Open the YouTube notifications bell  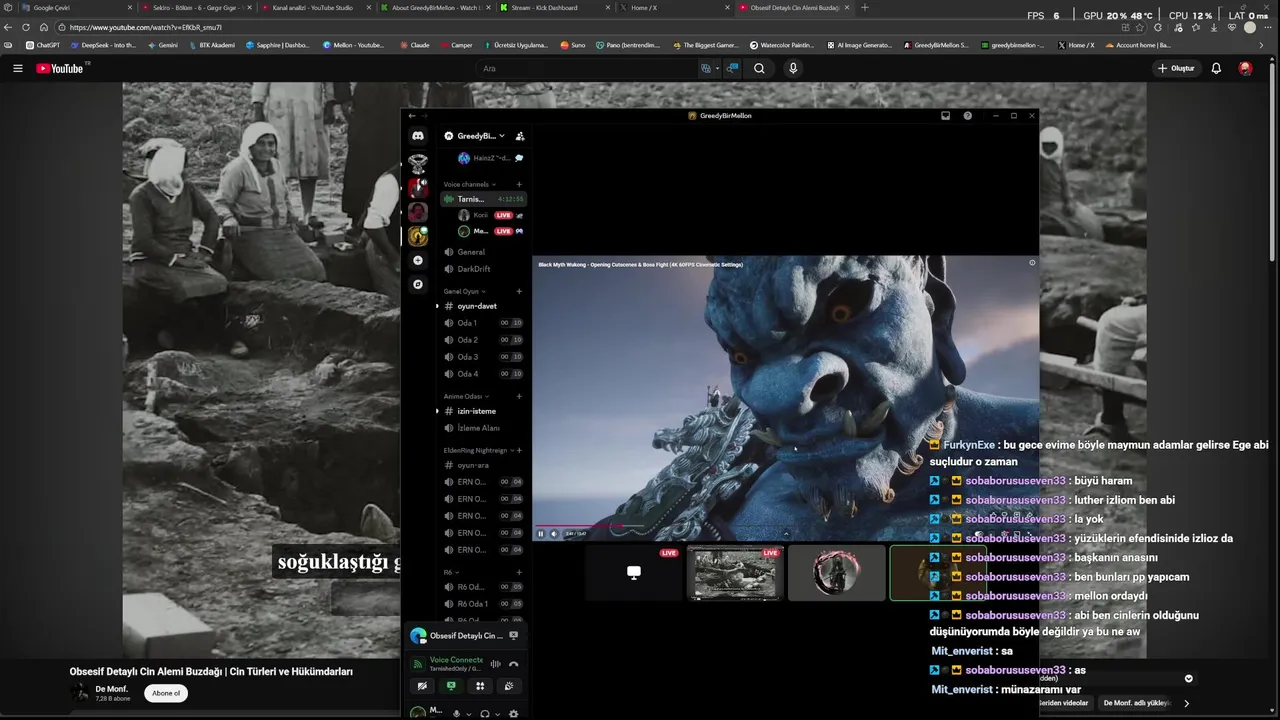click(1216, 68)
